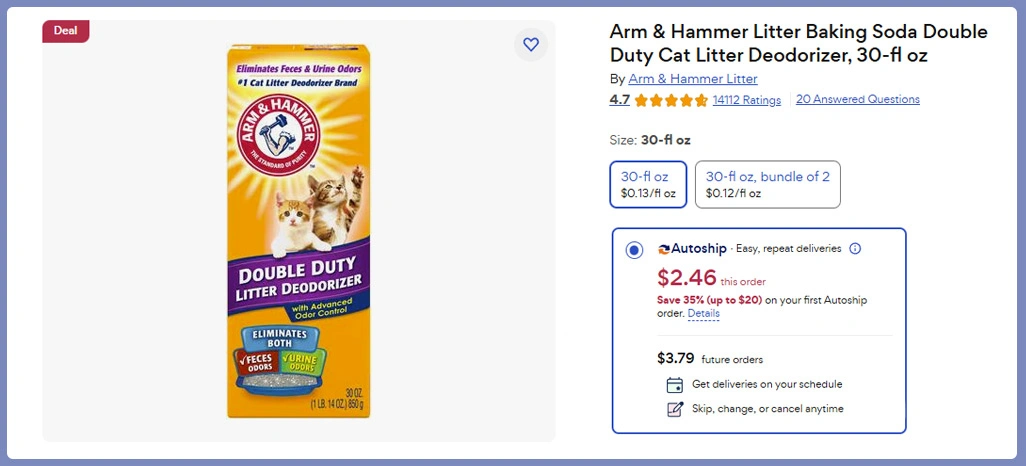Screen dimensions: 1026x466
Task: Select the Autoship radio button
Action: pyautogui.click(x=634, y=250)
